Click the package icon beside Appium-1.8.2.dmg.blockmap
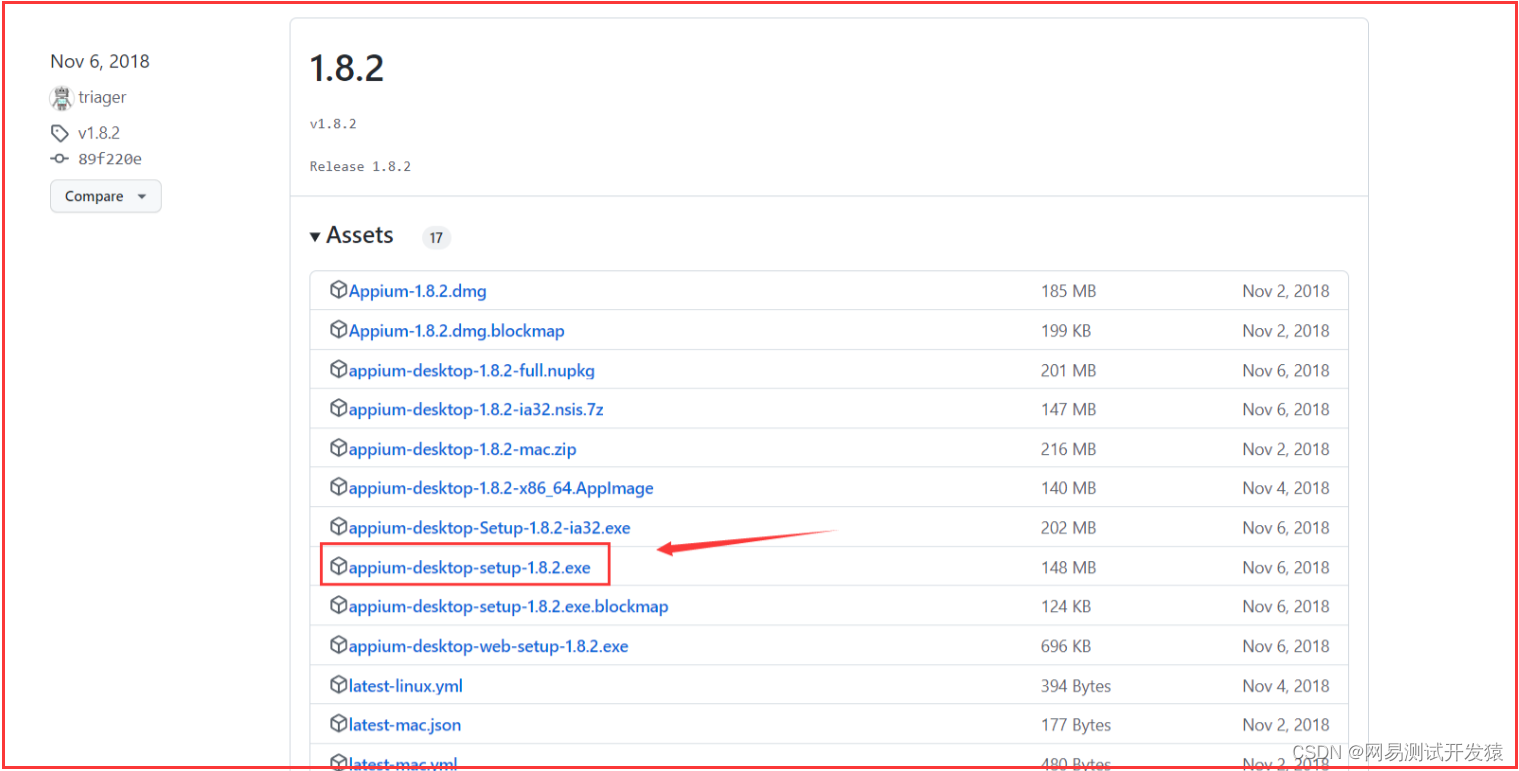 [338, 330]
